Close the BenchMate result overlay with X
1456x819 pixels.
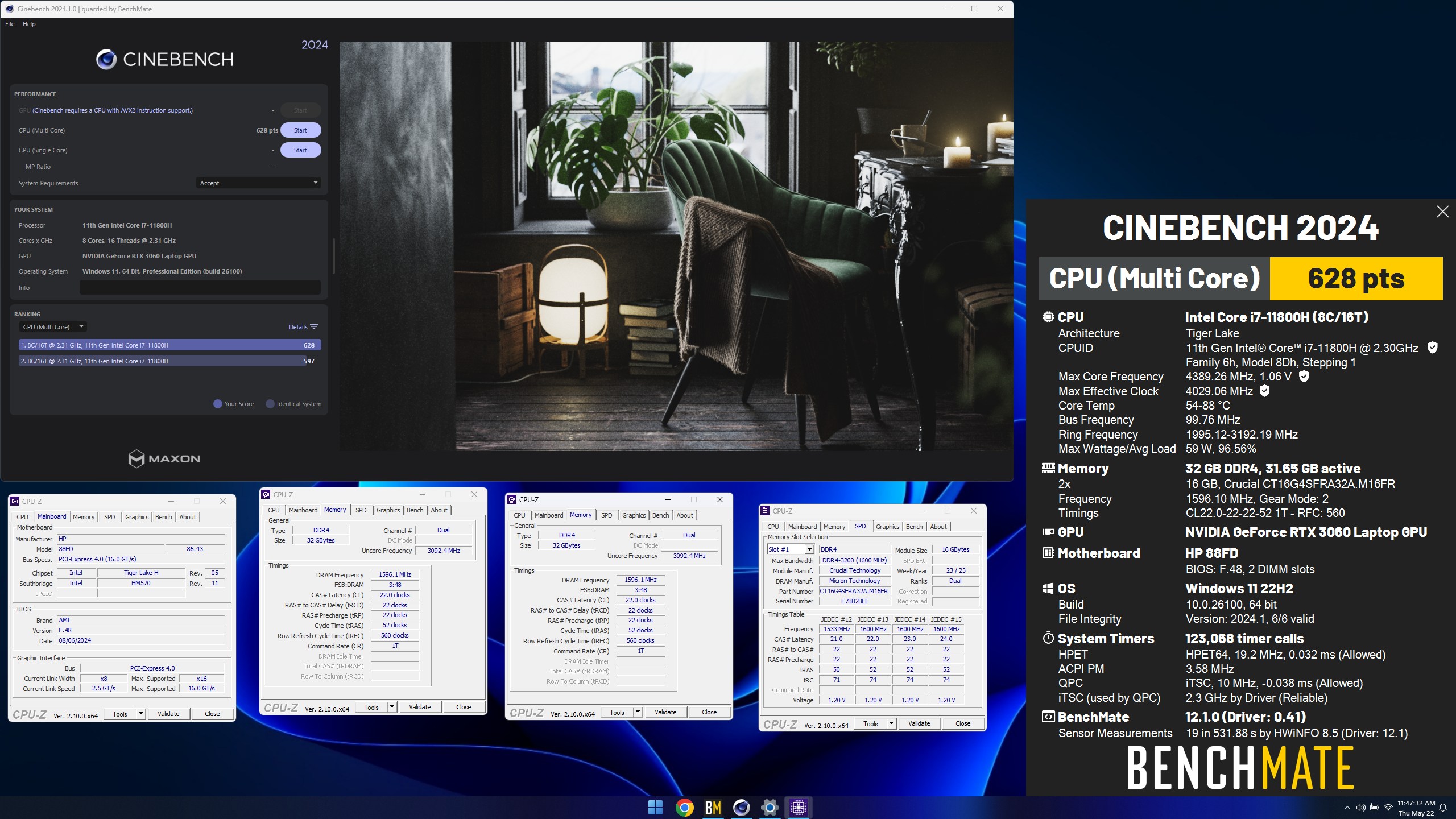point(1442,212)
